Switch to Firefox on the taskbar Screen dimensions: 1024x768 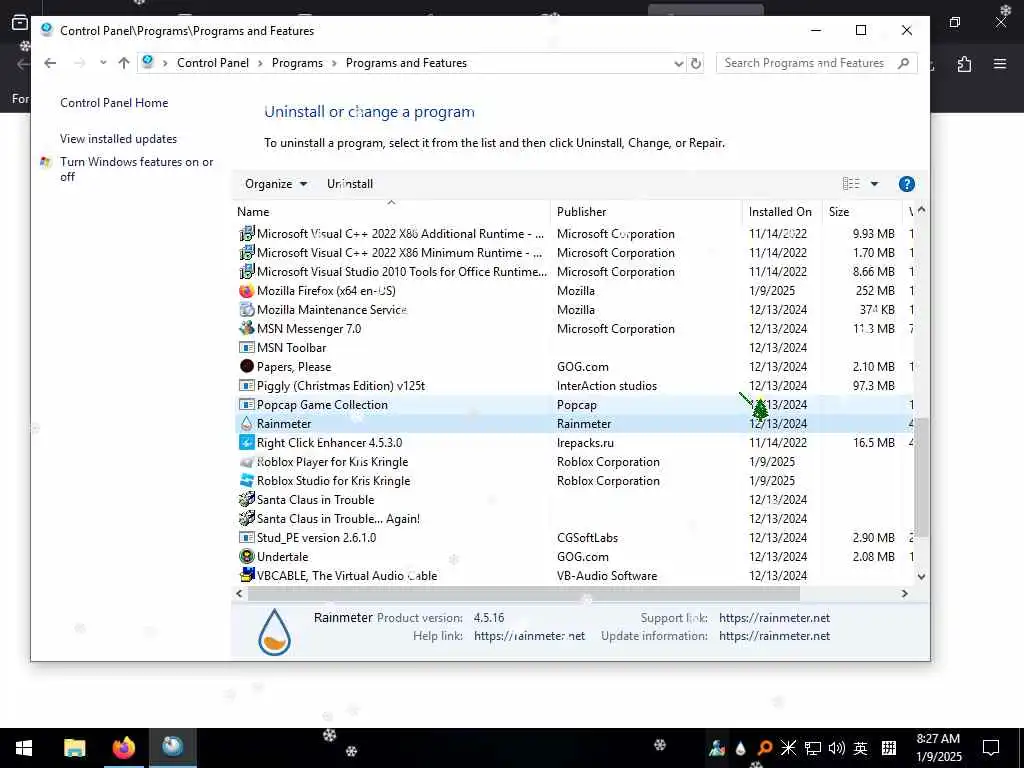pyautogui.click(x=123, y=748)
